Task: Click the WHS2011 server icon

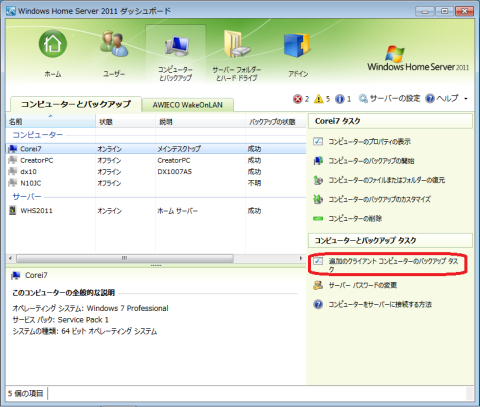Action: (x=13, y=210)
